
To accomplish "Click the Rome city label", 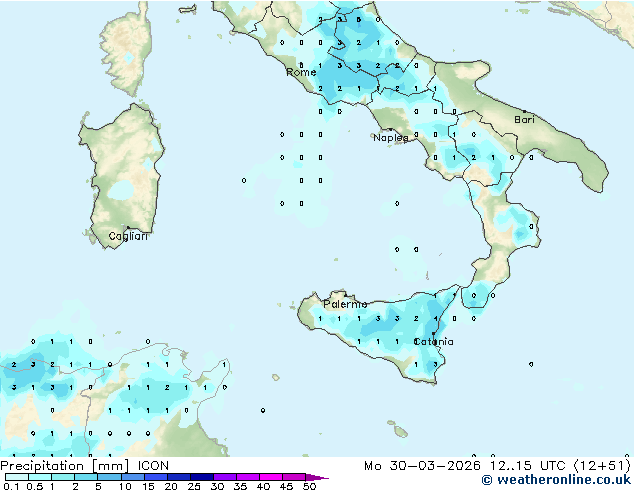I will click(301, 72).
